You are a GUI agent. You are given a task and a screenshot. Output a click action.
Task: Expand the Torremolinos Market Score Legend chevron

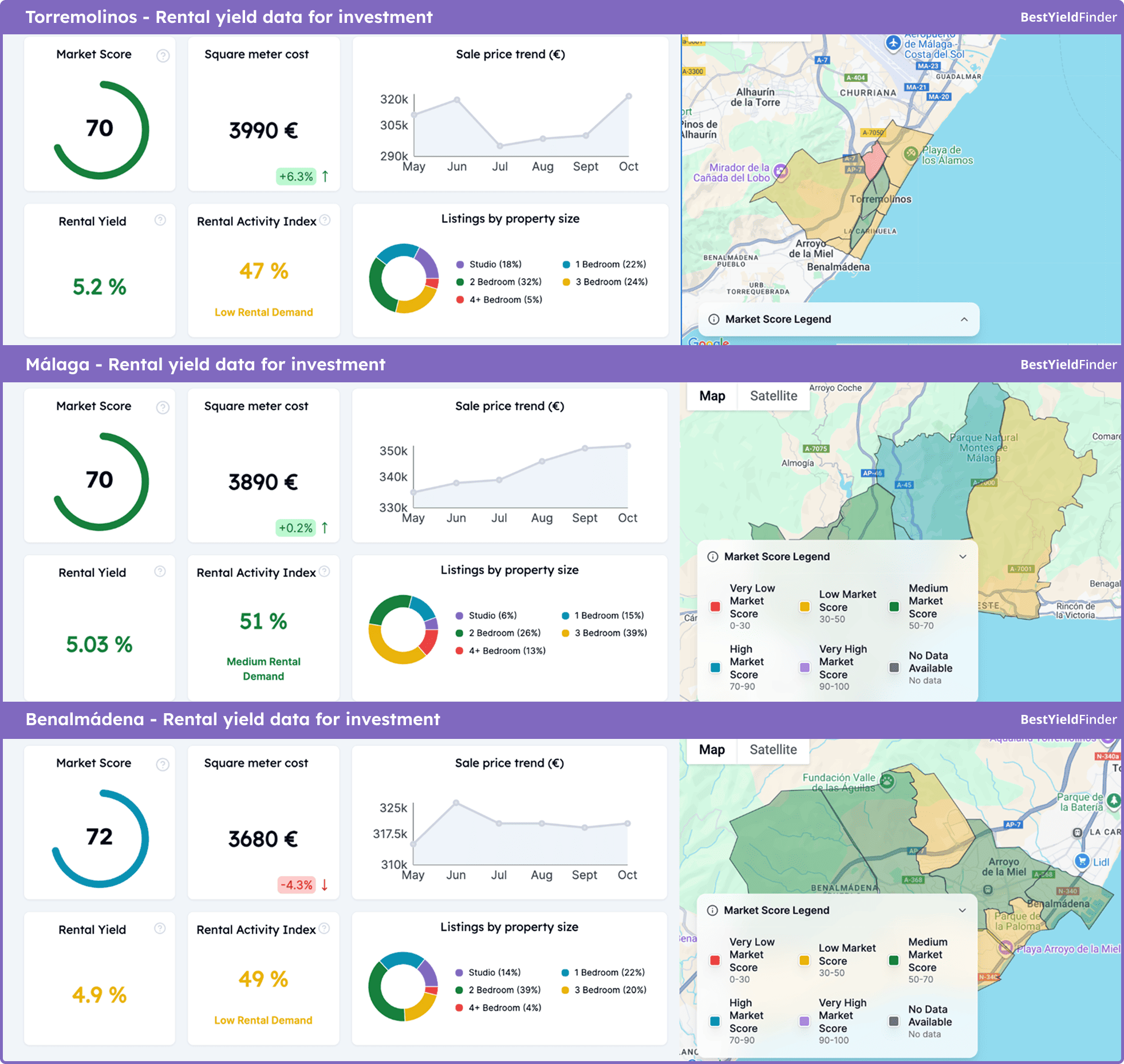pyautogui.click(x=964, y=319)
